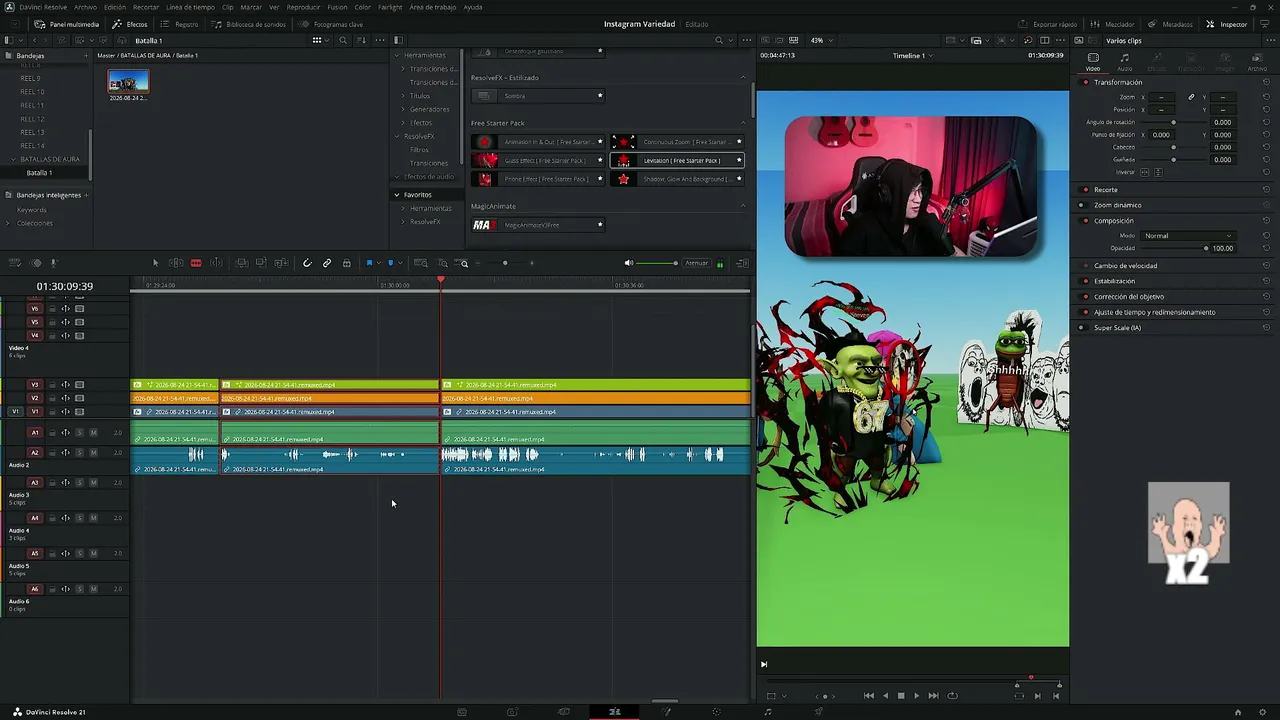Open the viewer three-dot options menu
Screen dimensions: 1280x720
(1063, 40)
